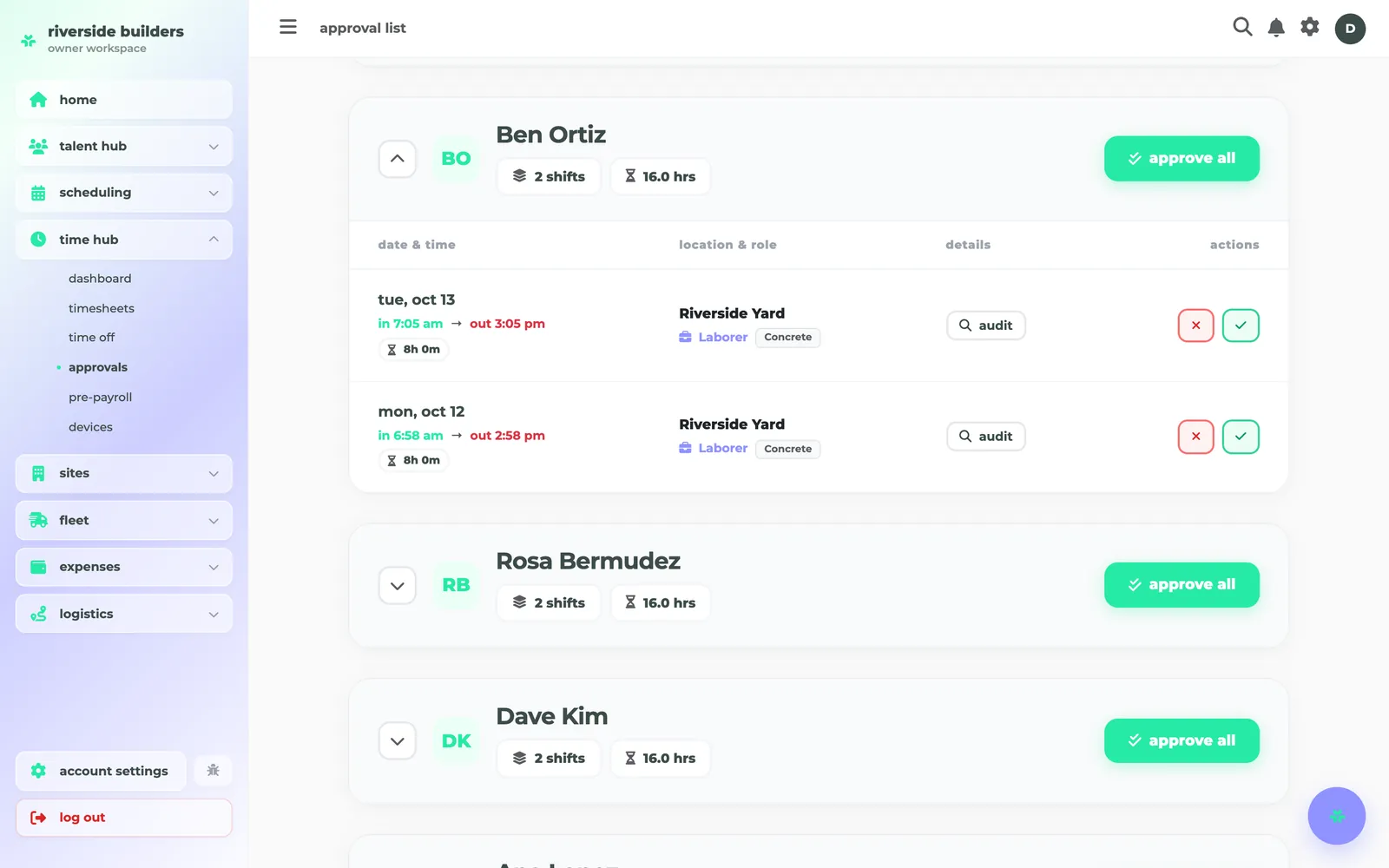Approve Ben Ortiz's Mon Oct 12 shift

click(1241, 437)
